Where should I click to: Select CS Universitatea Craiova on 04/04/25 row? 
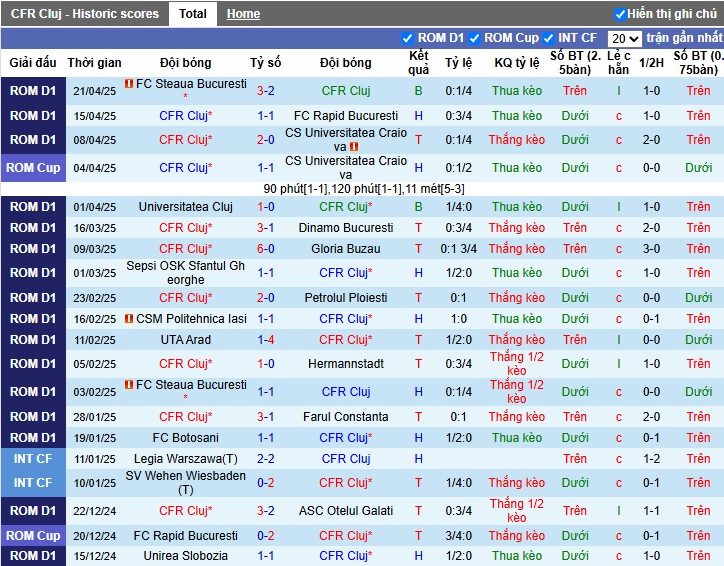[346, 168]
